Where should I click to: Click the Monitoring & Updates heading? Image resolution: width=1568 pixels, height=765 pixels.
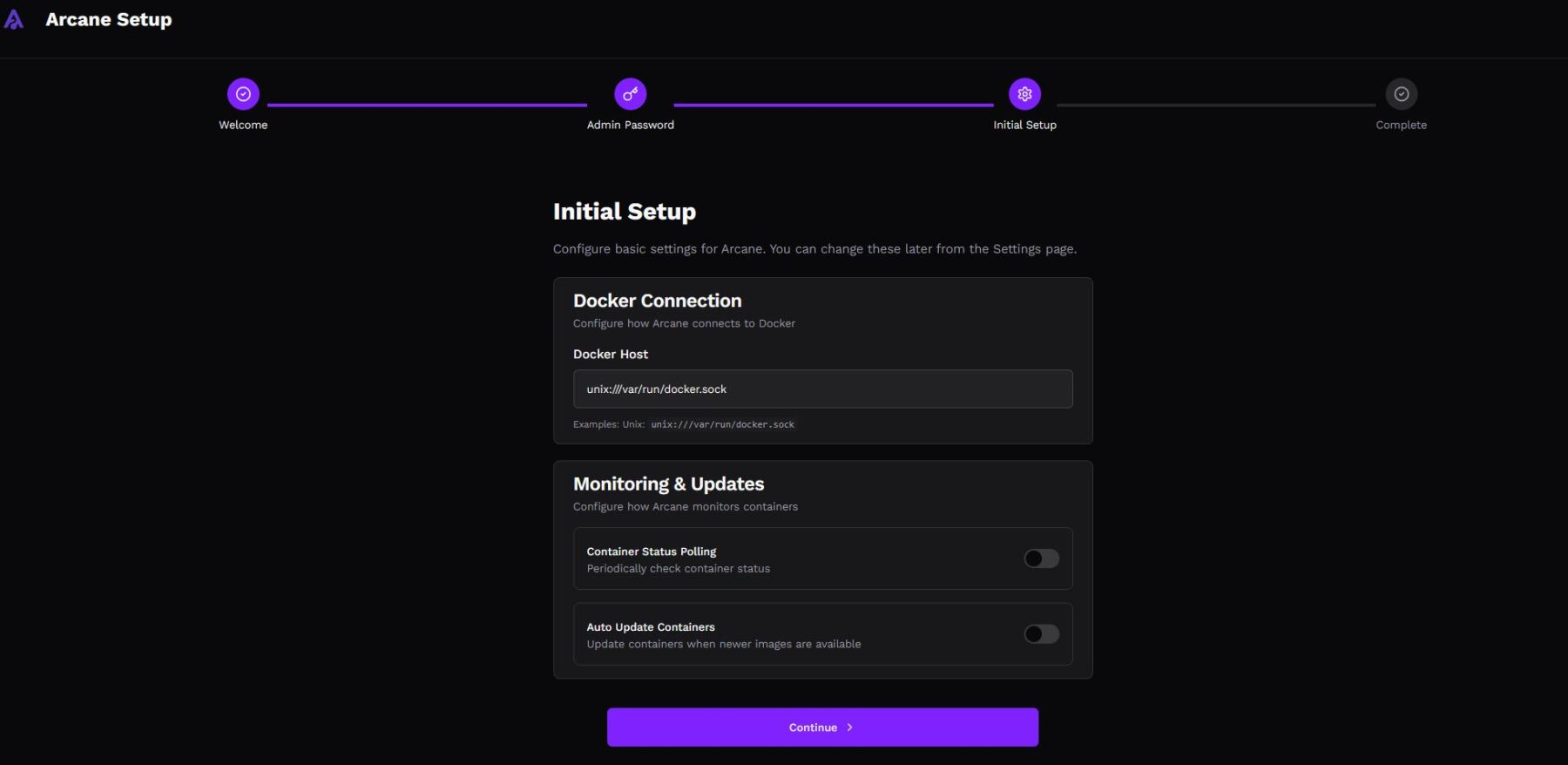(668, 484)
